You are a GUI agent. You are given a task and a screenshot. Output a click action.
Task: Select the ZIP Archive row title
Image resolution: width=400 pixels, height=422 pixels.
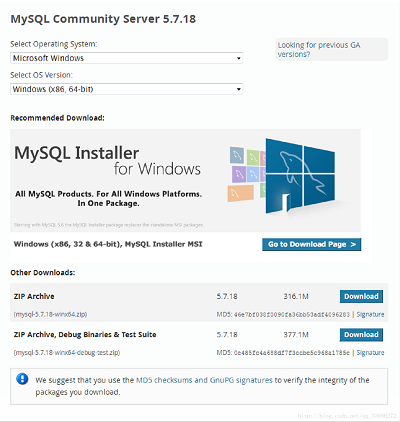click(x=34, y=296)
